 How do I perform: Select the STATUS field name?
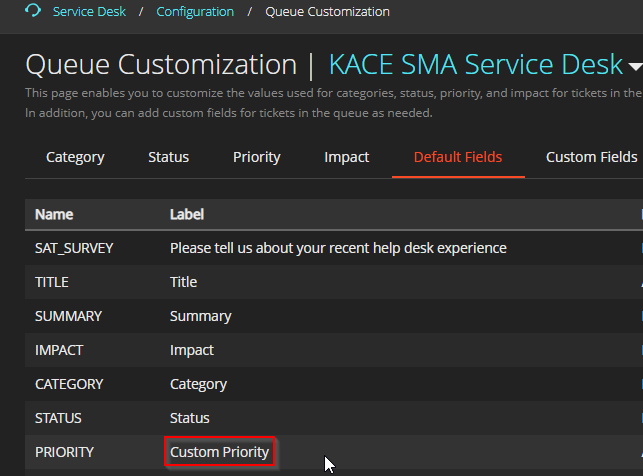(x=58, y=418)
